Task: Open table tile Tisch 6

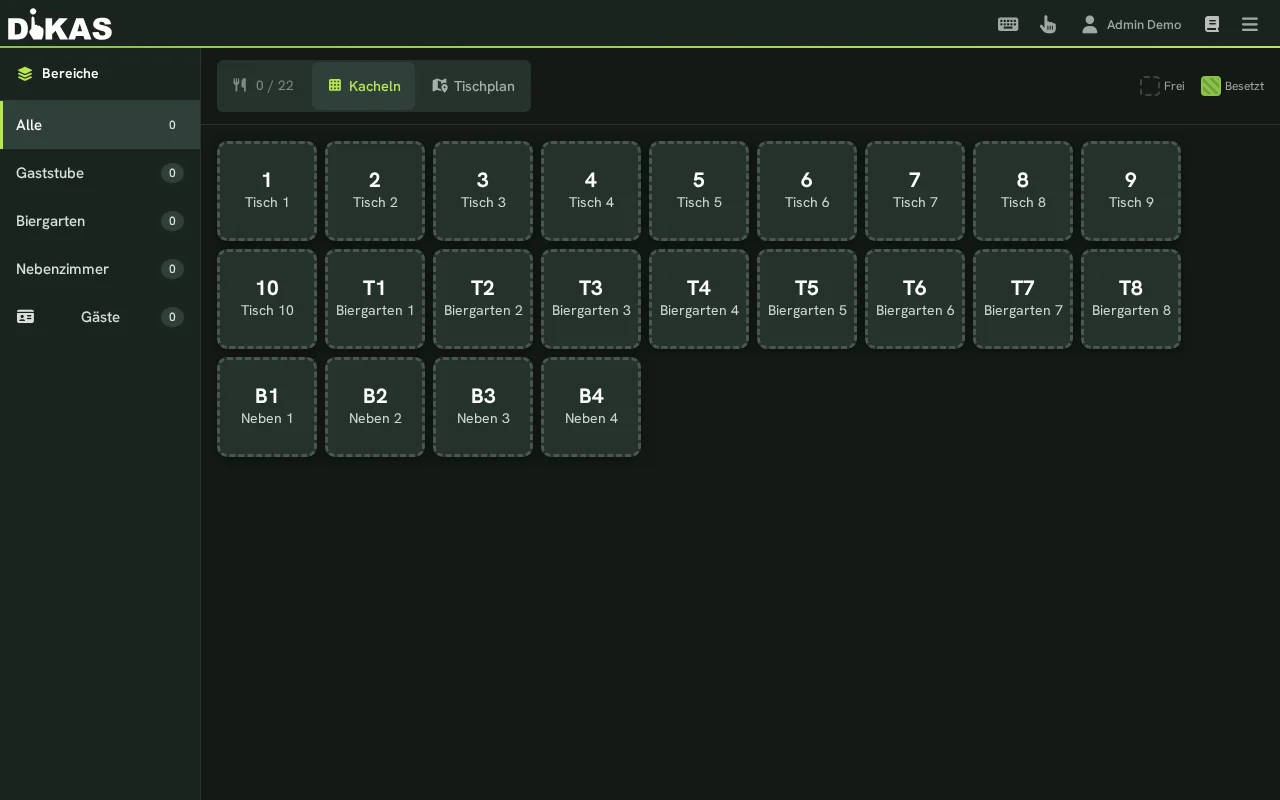Action: [x=807, y=191]
